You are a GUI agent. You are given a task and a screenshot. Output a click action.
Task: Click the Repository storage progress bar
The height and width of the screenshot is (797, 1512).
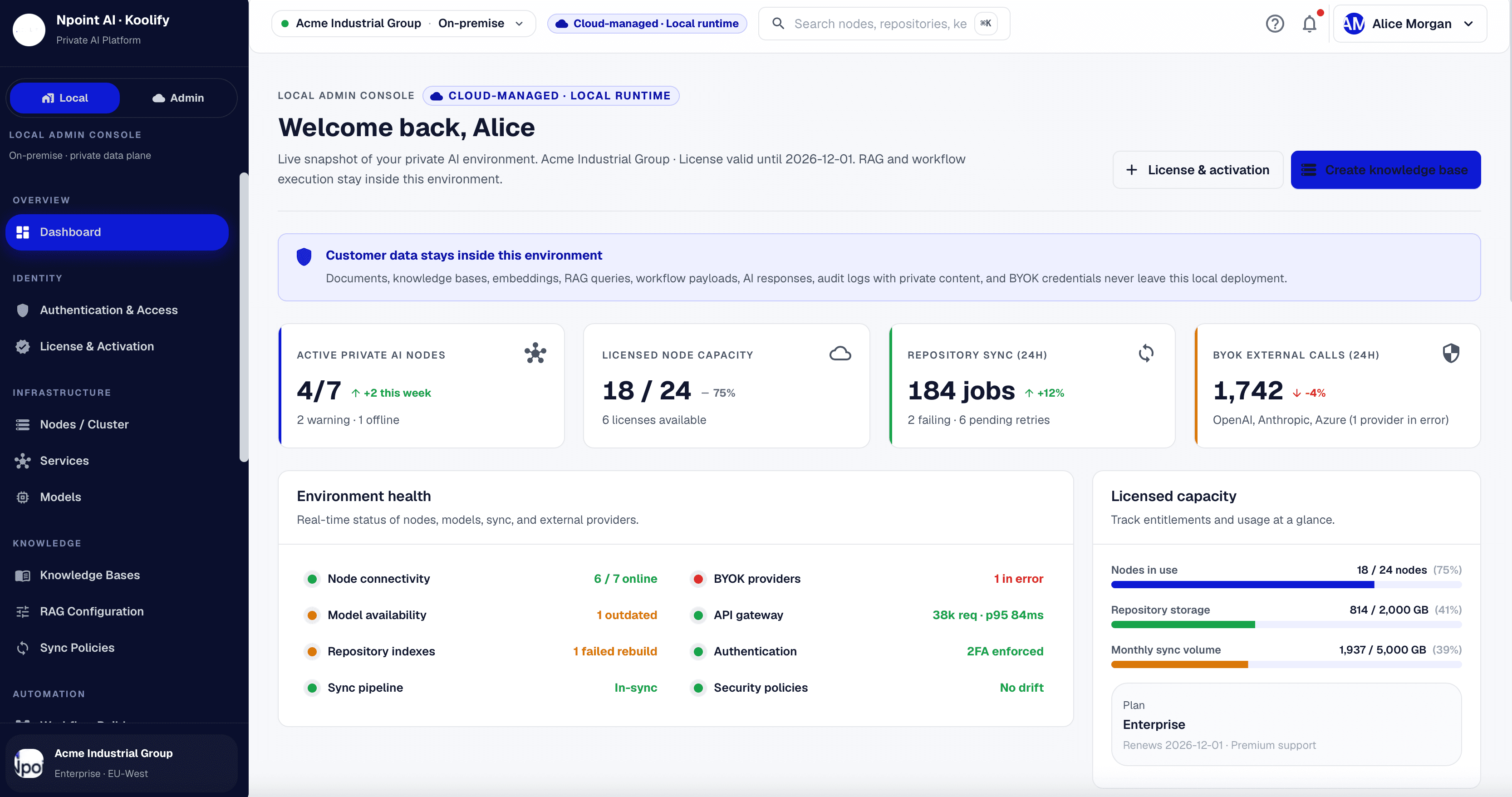(1286, 625)
